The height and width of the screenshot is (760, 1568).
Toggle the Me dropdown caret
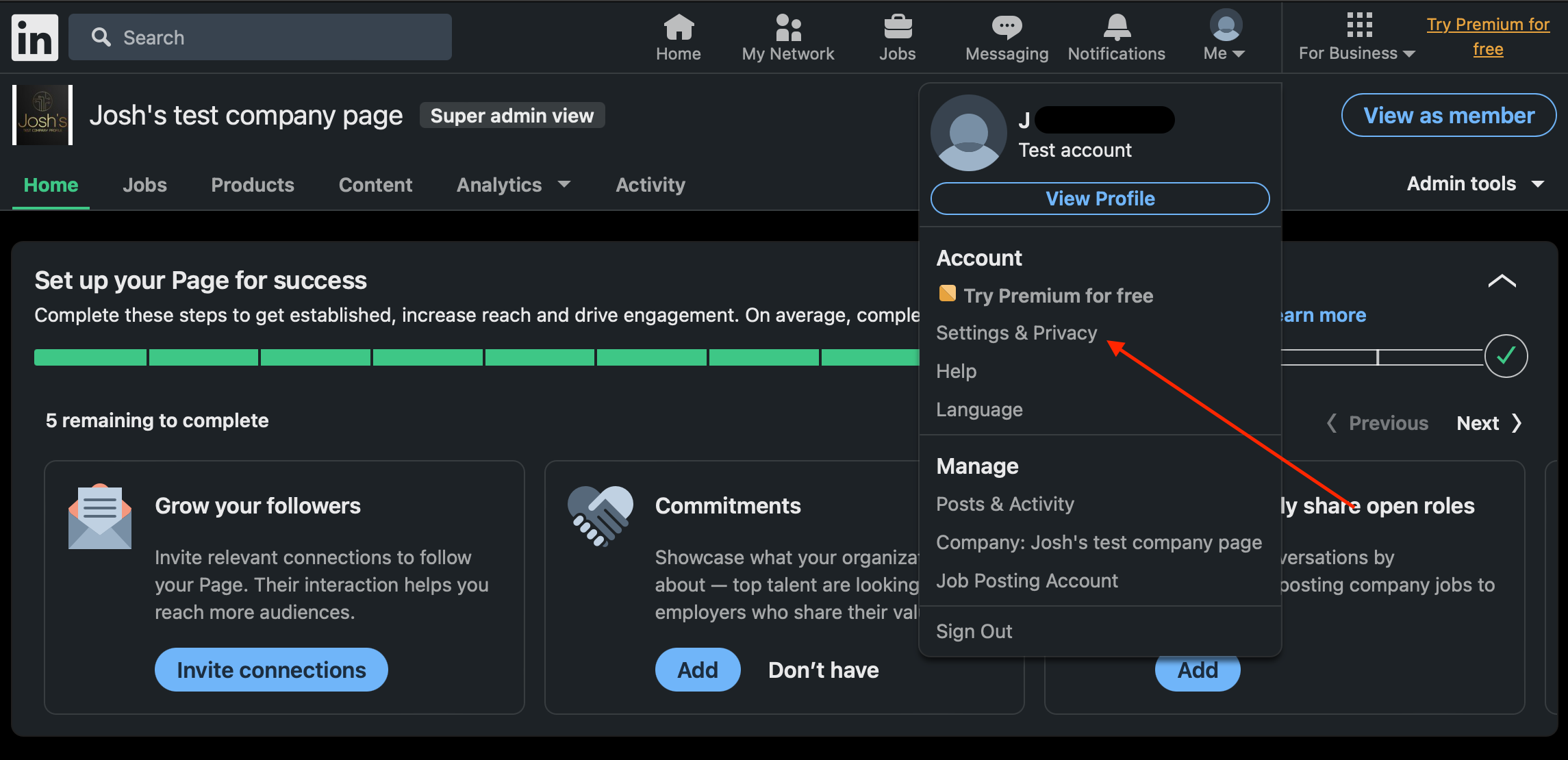click(x=1238, y=53)
